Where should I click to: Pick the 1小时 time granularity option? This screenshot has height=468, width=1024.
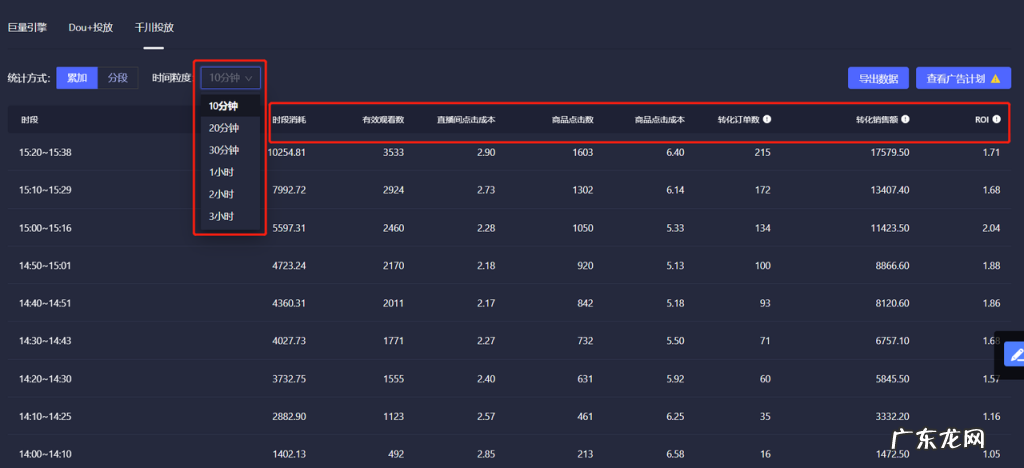pos(221,172)
